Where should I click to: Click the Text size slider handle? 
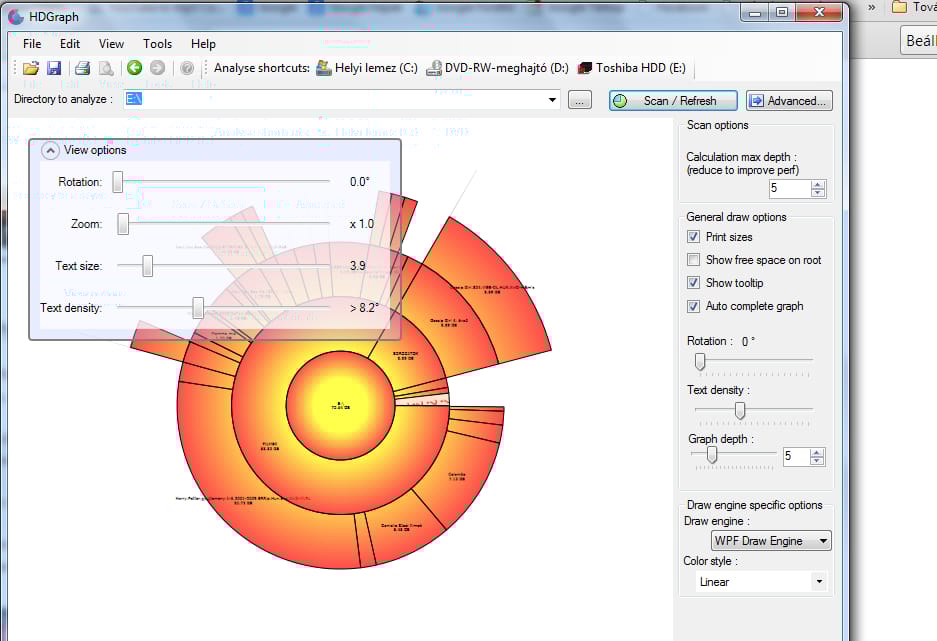(148, 266)
